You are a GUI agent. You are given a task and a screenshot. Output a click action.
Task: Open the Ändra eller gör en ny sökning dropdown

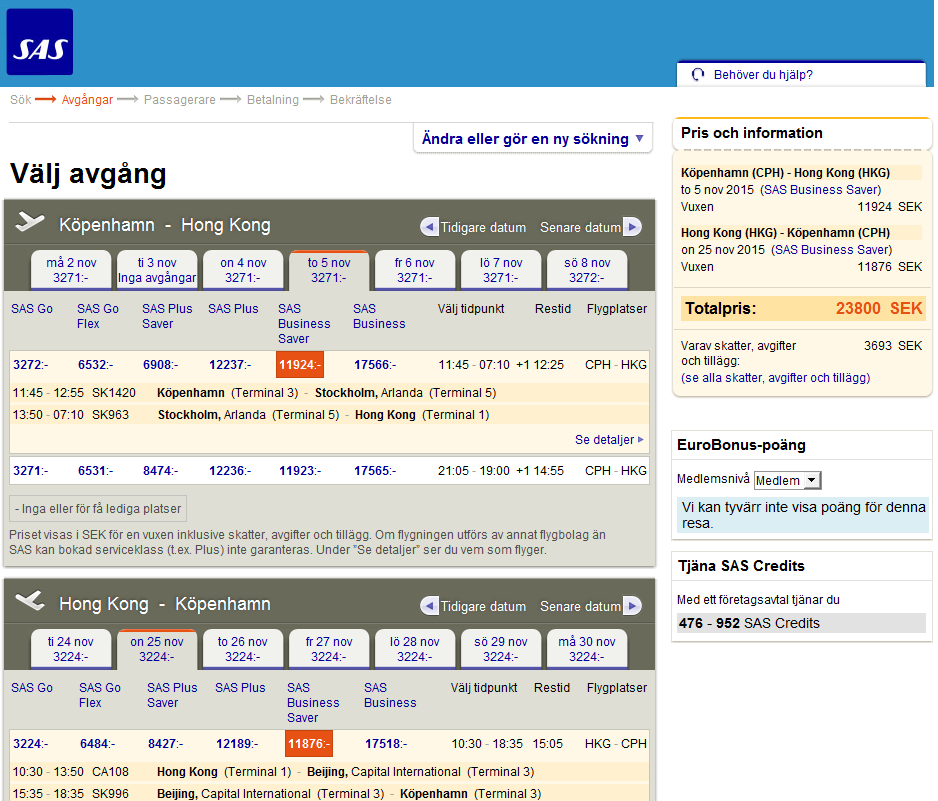point(533,138)
